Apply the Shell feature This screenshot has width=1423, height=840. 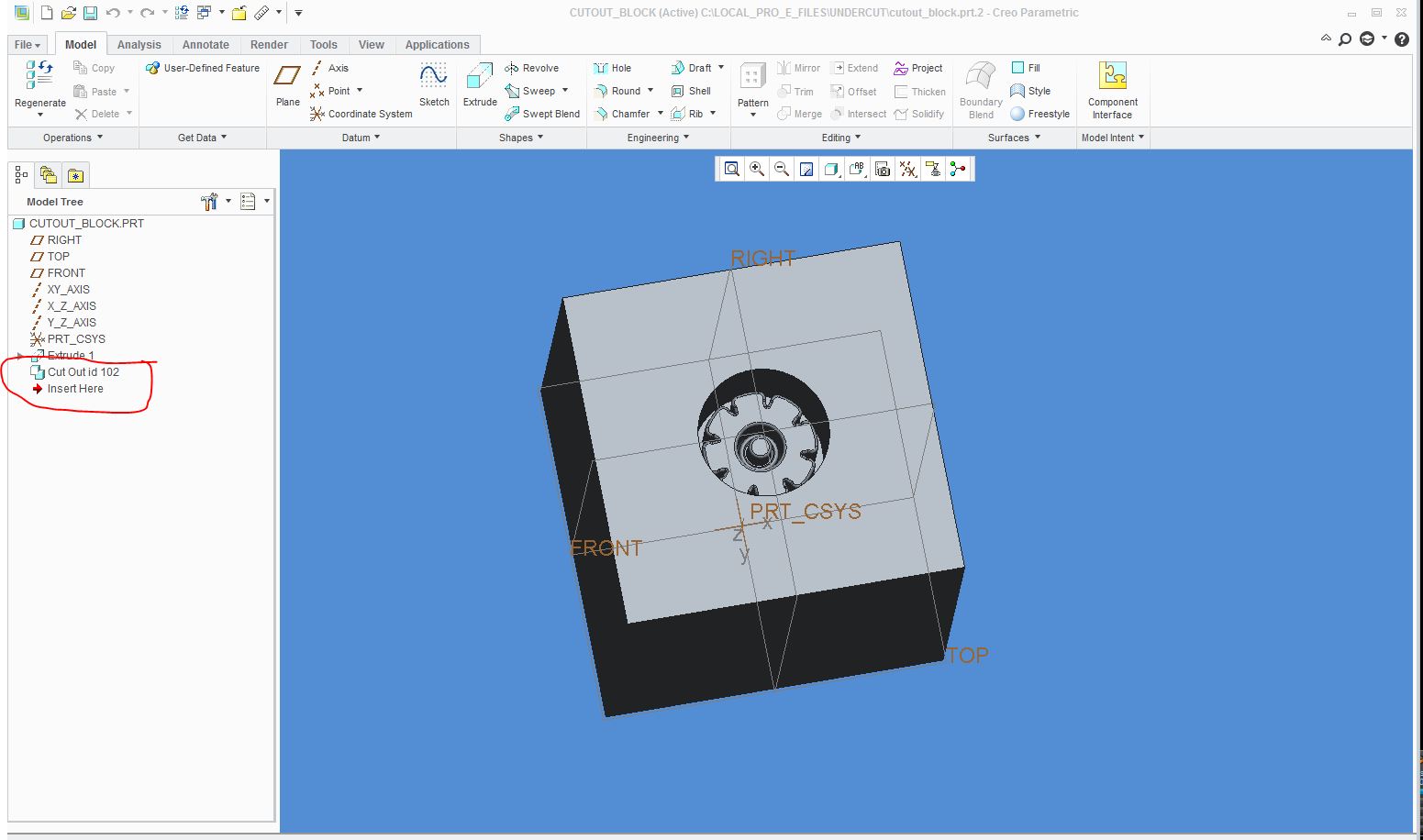(x=691, y=91)
